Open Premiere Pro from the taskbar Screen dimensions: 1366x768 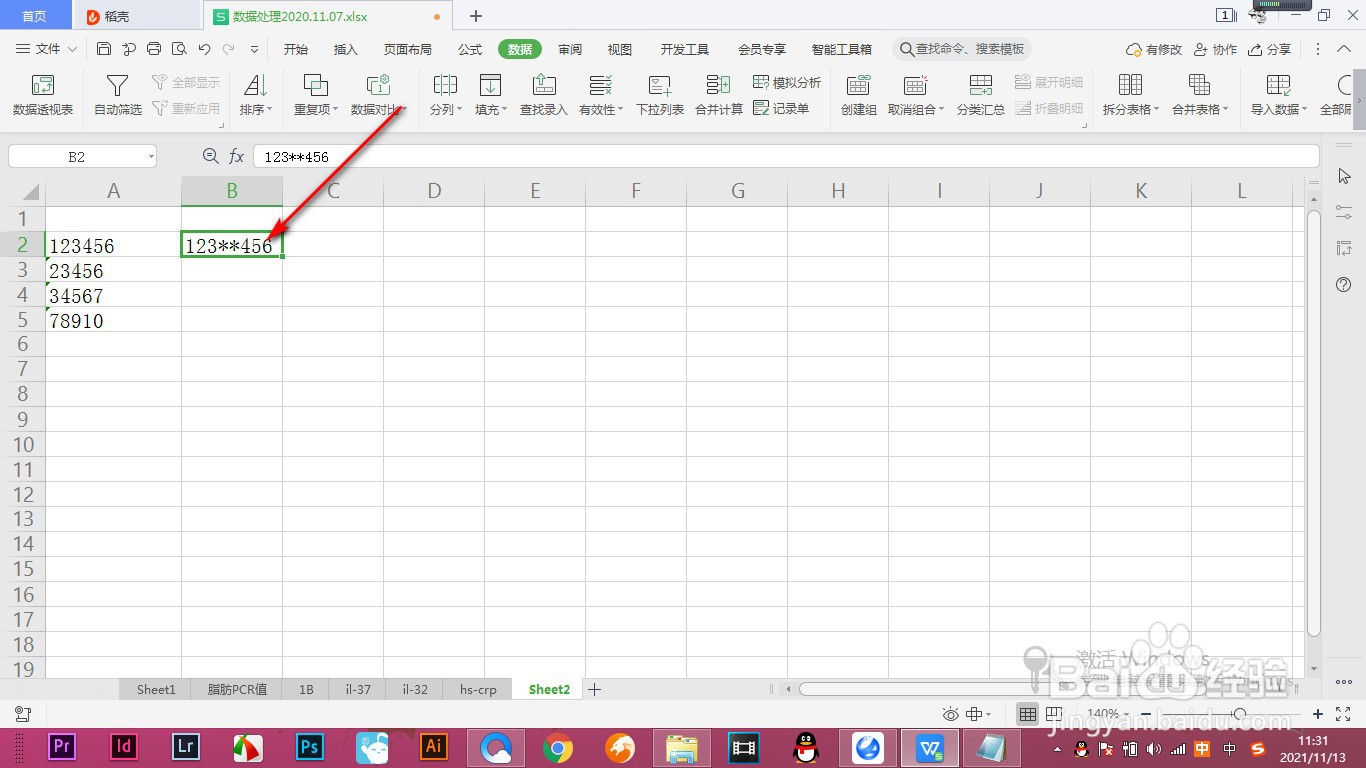coord(62,747)
